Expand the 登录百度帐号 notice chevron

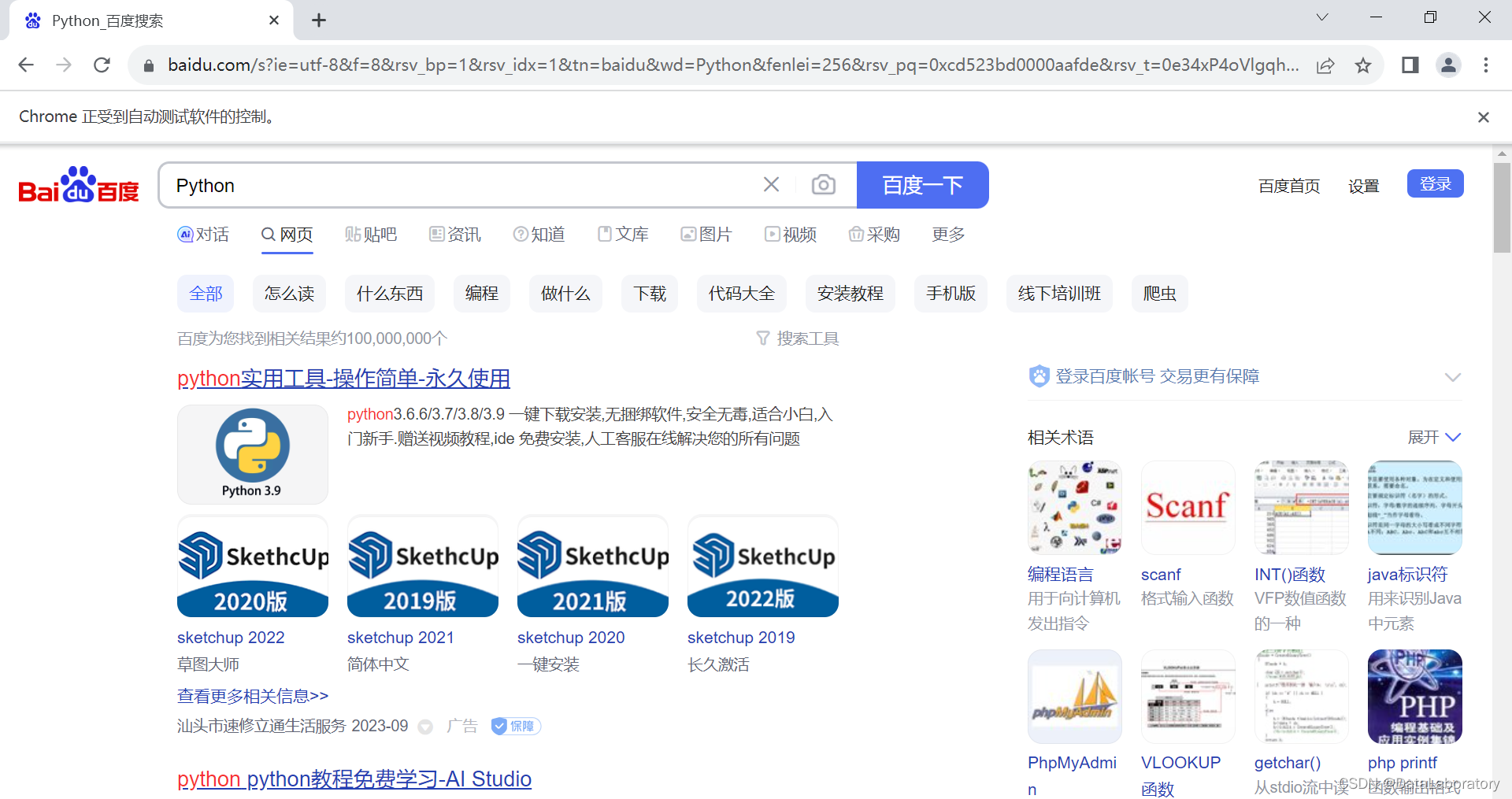1453,377
